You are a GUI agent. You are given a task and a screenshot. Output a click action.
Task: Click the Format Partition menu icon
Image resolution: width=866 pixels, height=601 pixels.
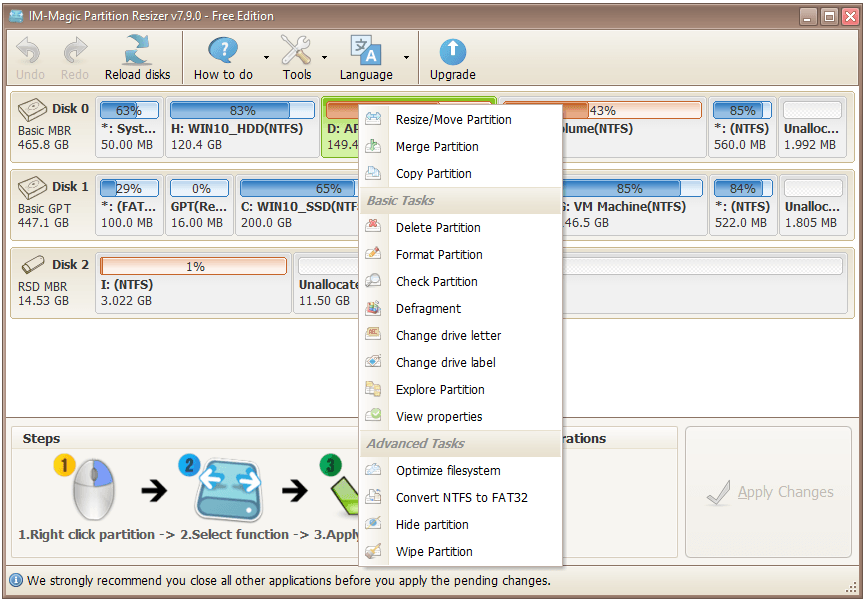coord(373,254)
